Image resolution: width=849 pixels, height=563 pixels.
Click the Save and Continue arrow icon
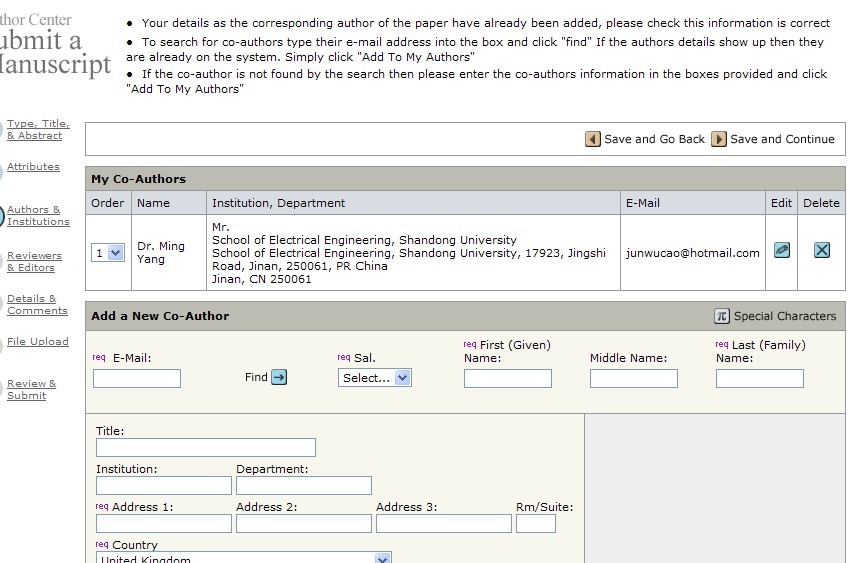[719, 139]
